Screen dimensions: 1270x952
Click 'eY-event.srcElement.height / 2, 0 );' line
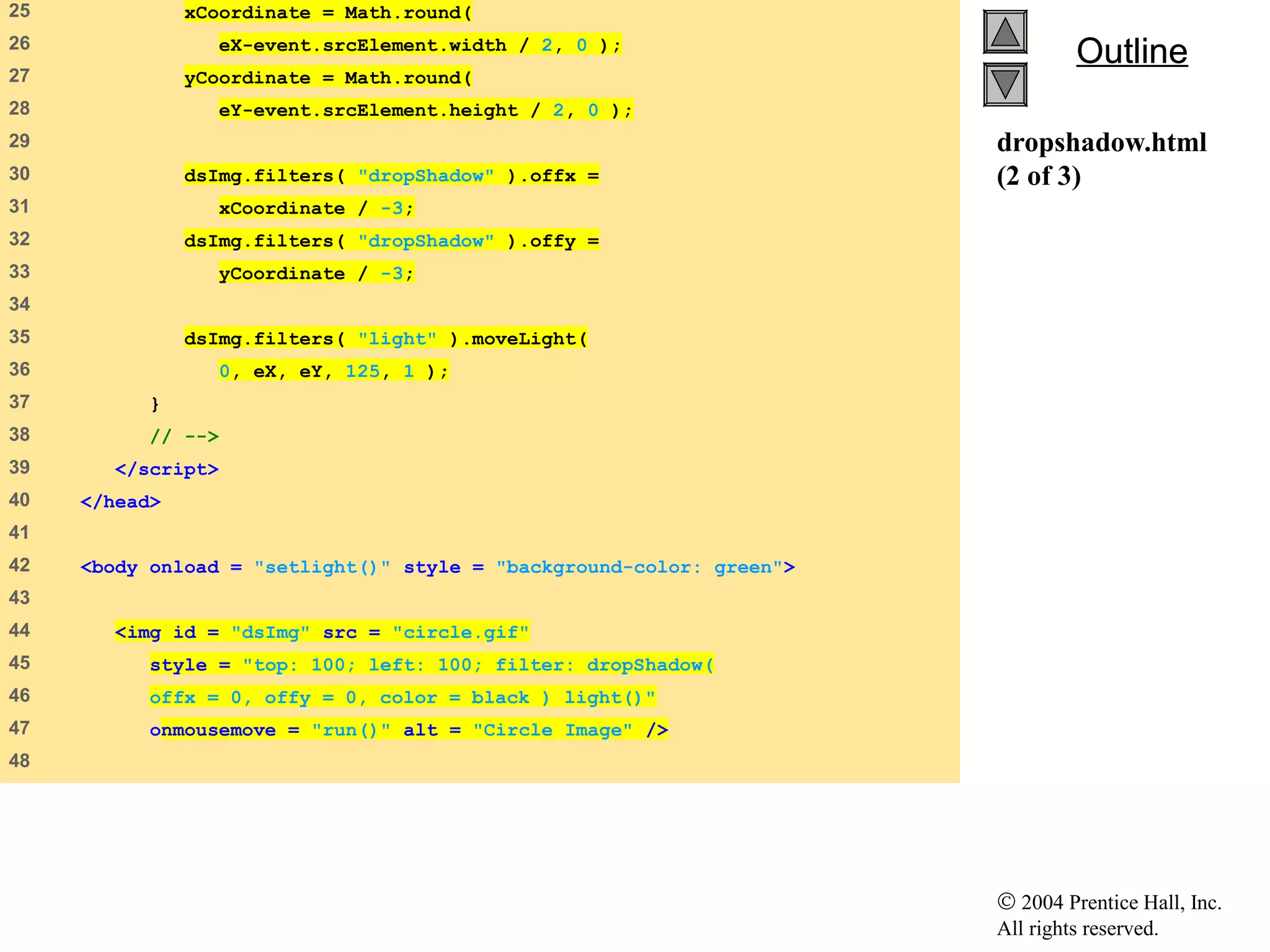(425, 110)
